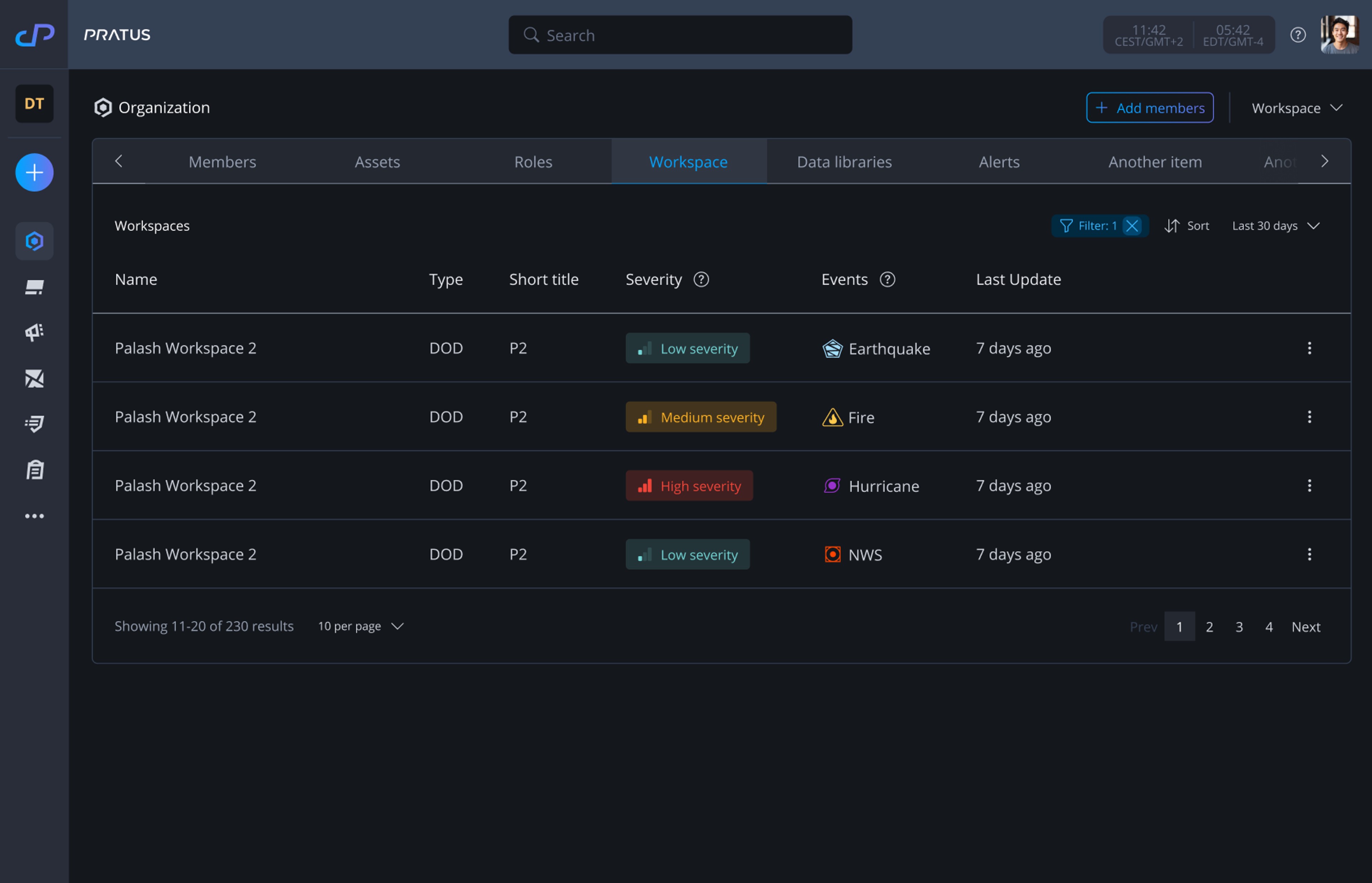Click the Search input field
The height and width of the screenshot is (883, 1372).
coord(680,35)
